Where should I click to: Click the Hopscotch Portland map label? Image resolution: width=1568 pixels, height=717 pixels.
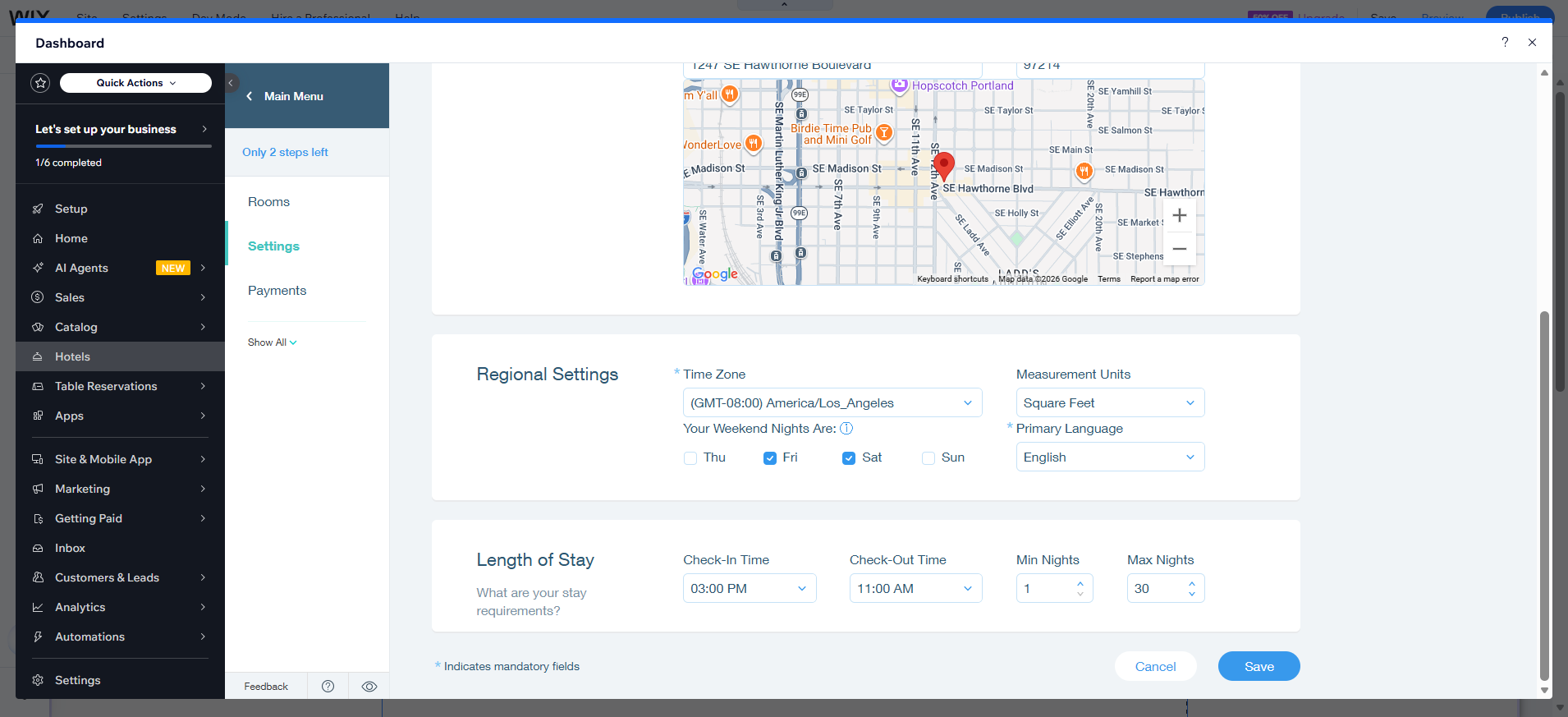click(x=962, y=85)
